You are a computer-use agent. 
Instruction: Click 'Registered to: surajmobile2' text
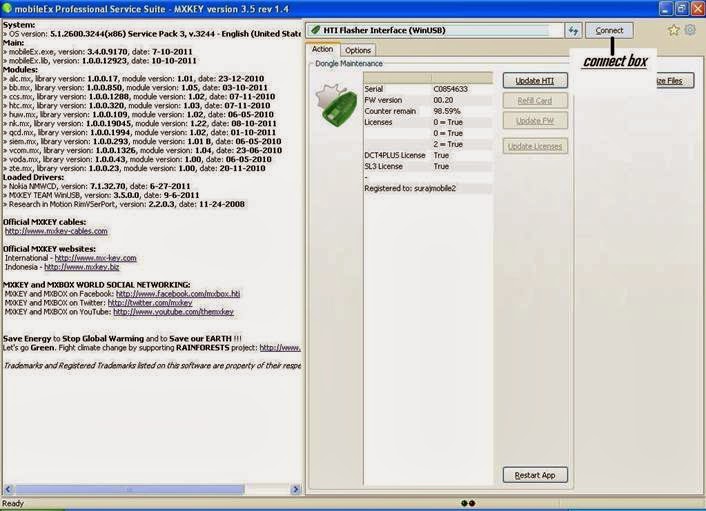(410, 188)
